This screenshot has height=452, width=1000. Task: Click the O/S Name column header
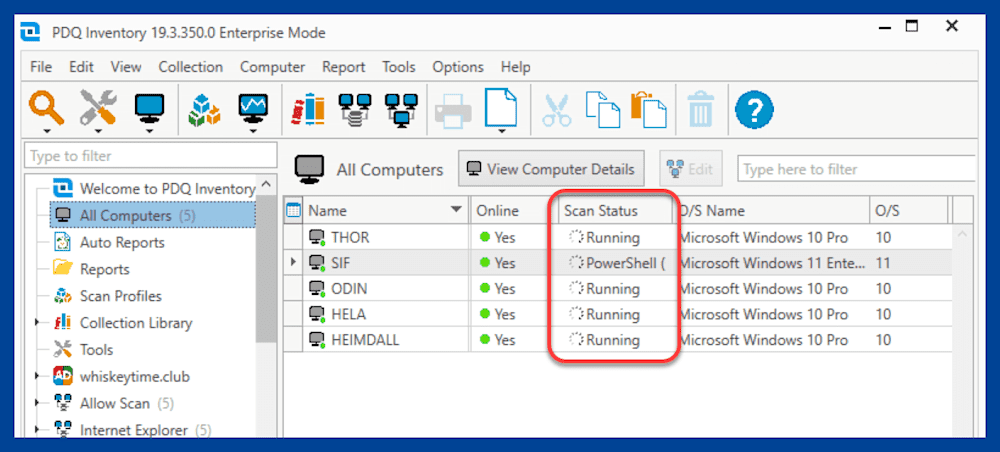coord(772,210)
